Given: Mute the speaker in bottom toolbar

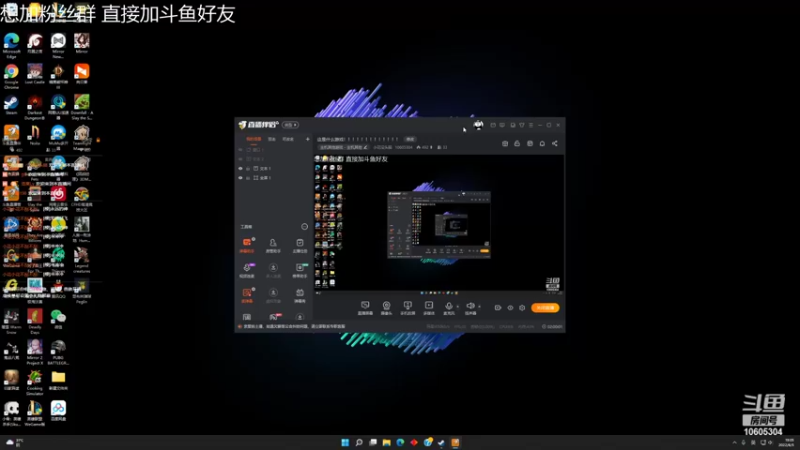Looking at the screenshot, I should tap(470, 307).
